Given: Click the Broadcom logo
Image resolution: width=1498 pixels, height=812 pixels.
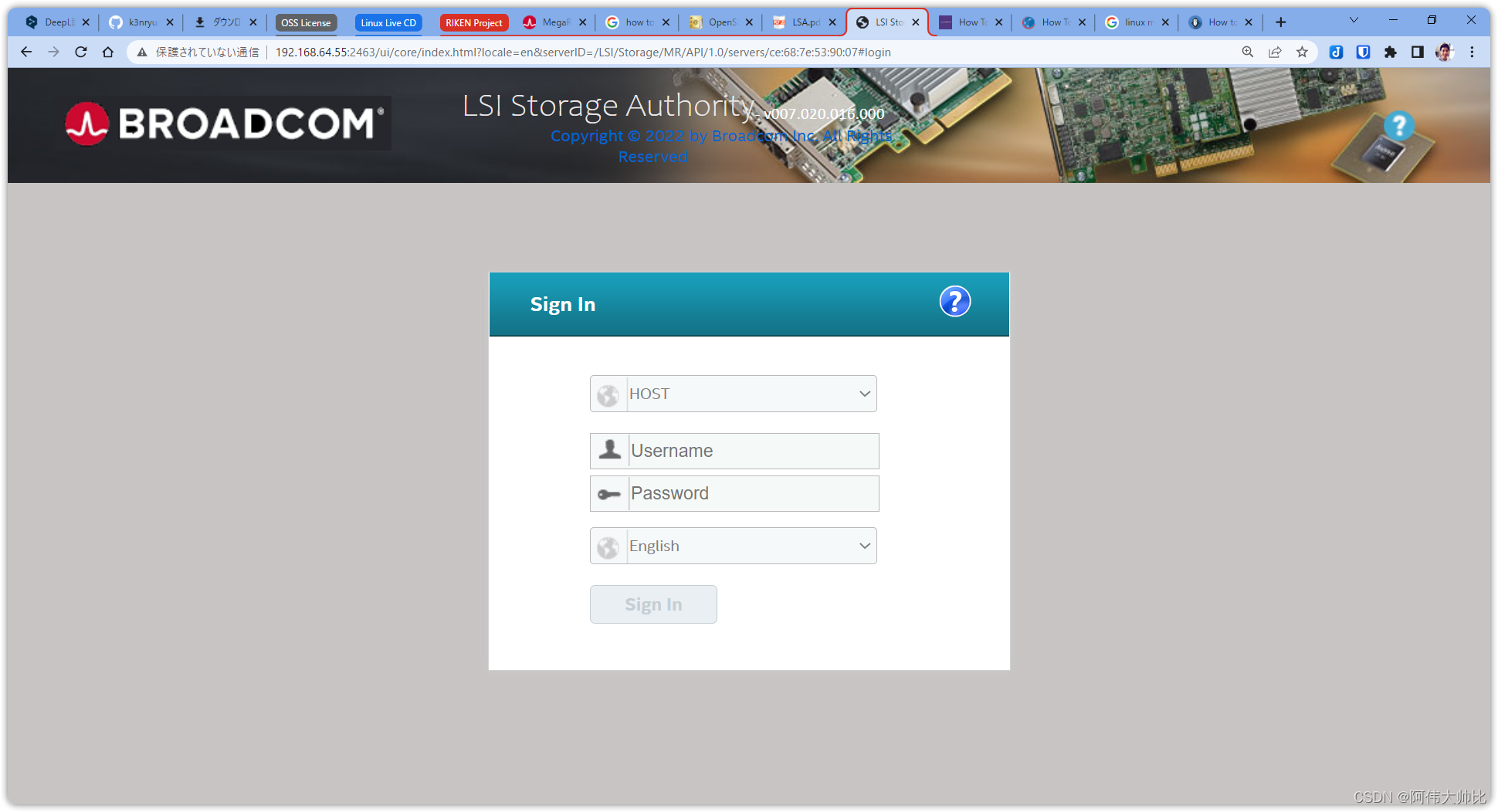Looking at the screenshot, I should 225,123.
